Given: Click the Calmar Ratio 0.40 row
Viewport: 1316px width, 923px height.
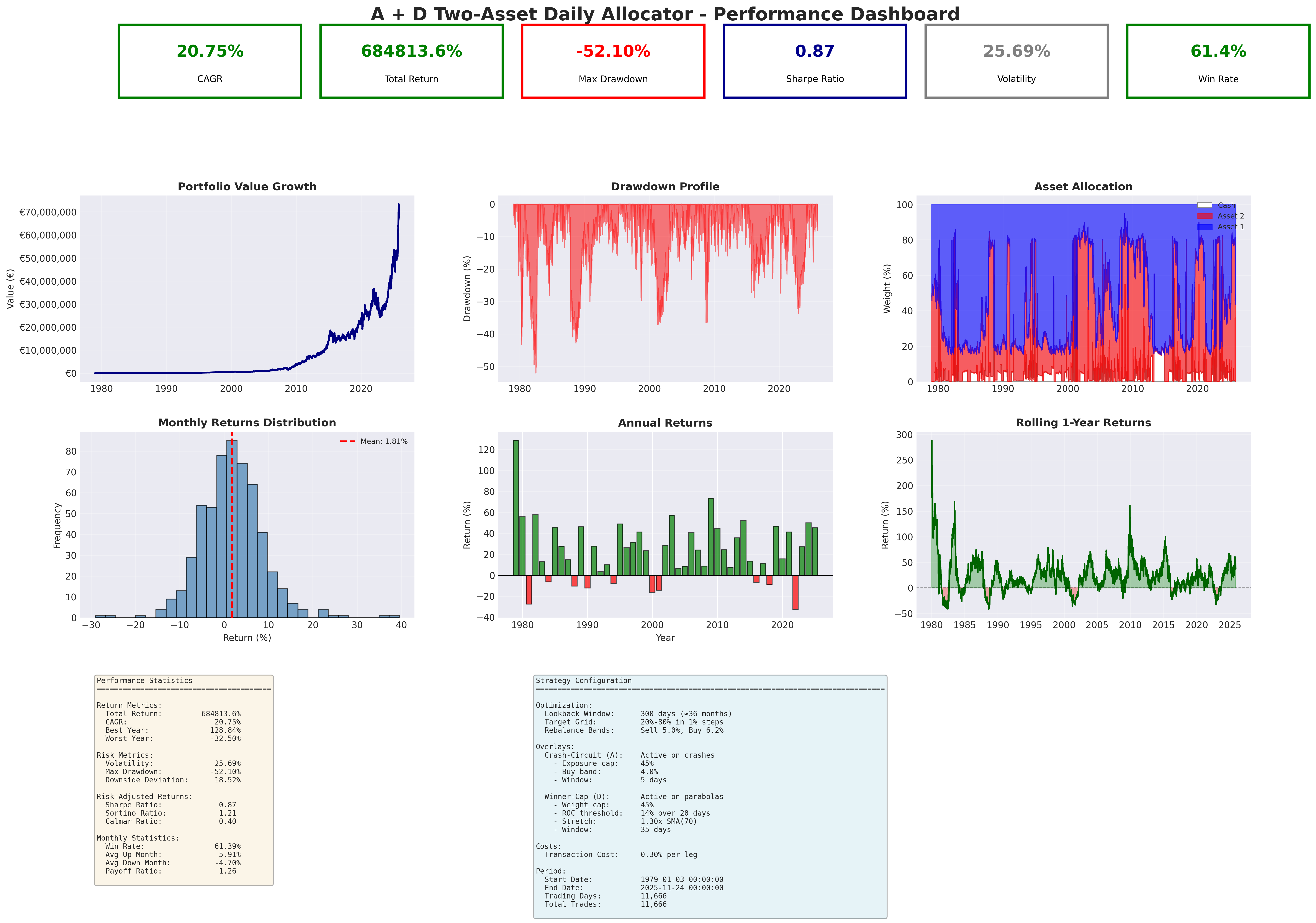Looking at the screenshot, I should (171, 821).
